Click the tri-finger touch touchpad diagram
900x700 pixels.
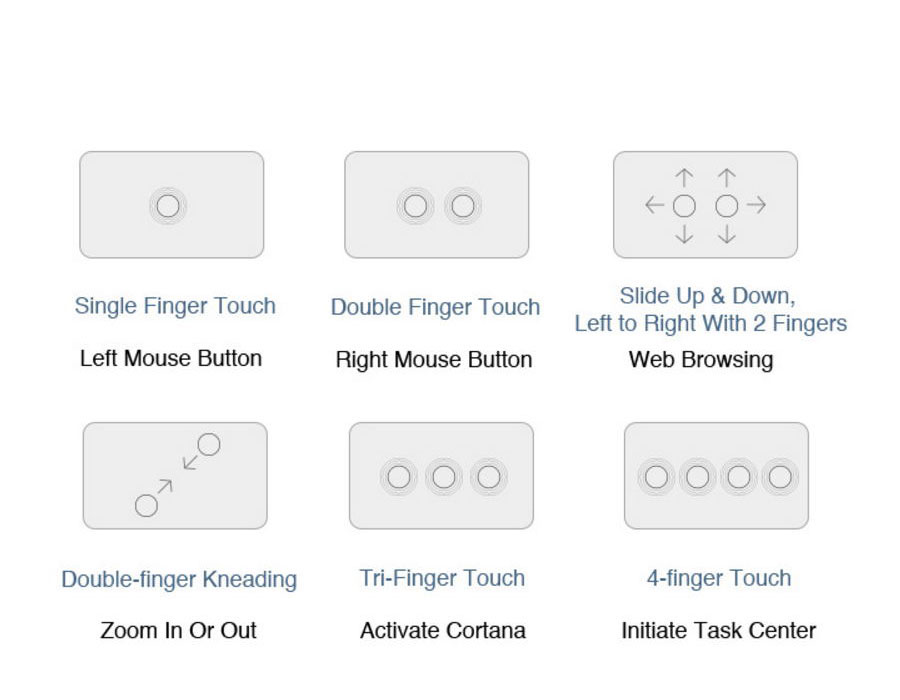click(x=441, y=475)
